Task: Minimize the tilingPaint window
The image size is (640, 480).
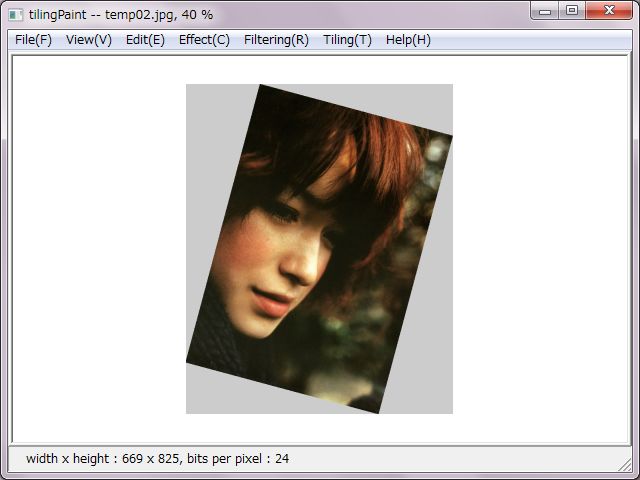Action: tap(545, 11)
